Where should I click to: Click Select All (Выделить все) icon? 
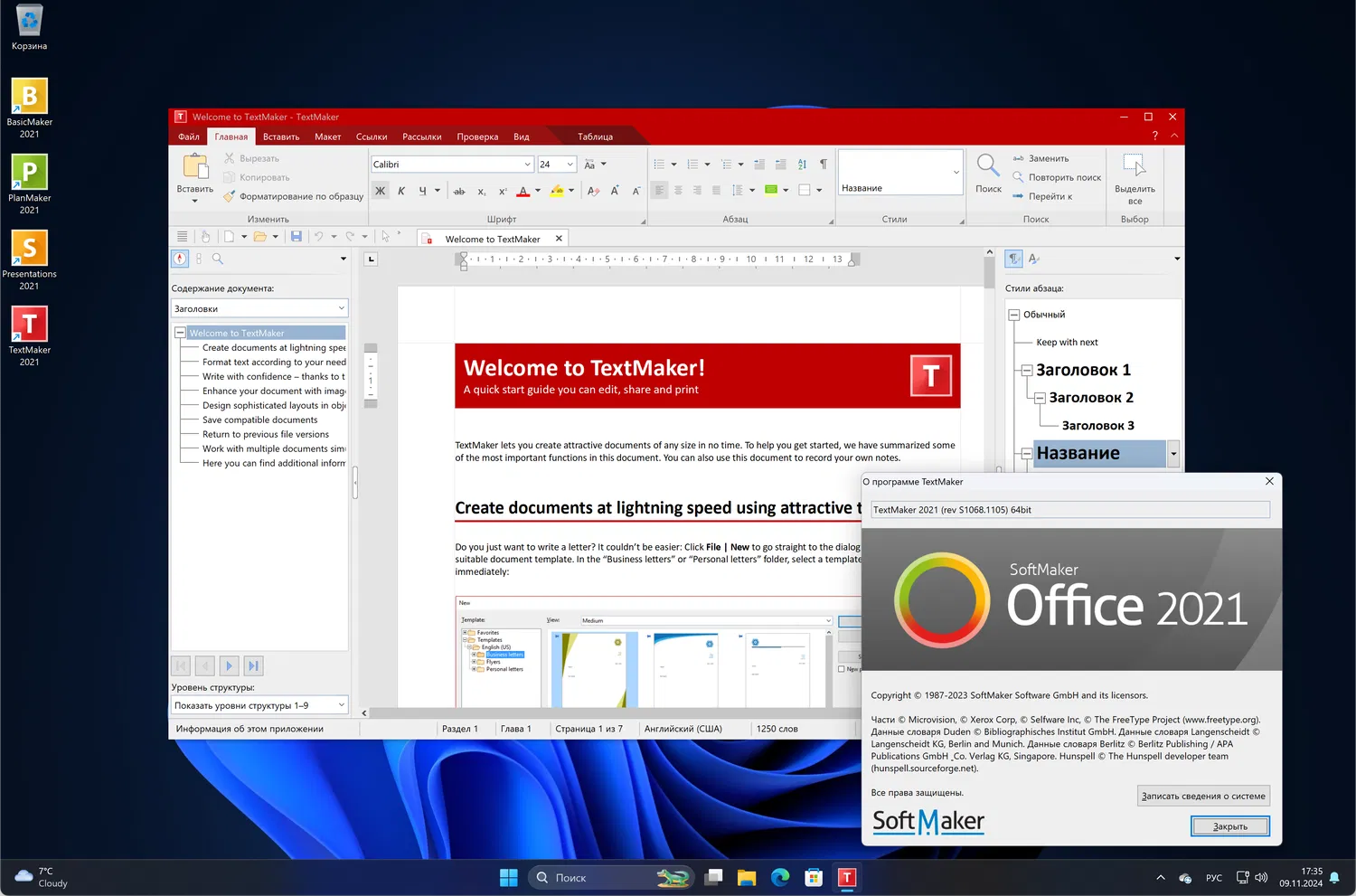(1134, 165)
